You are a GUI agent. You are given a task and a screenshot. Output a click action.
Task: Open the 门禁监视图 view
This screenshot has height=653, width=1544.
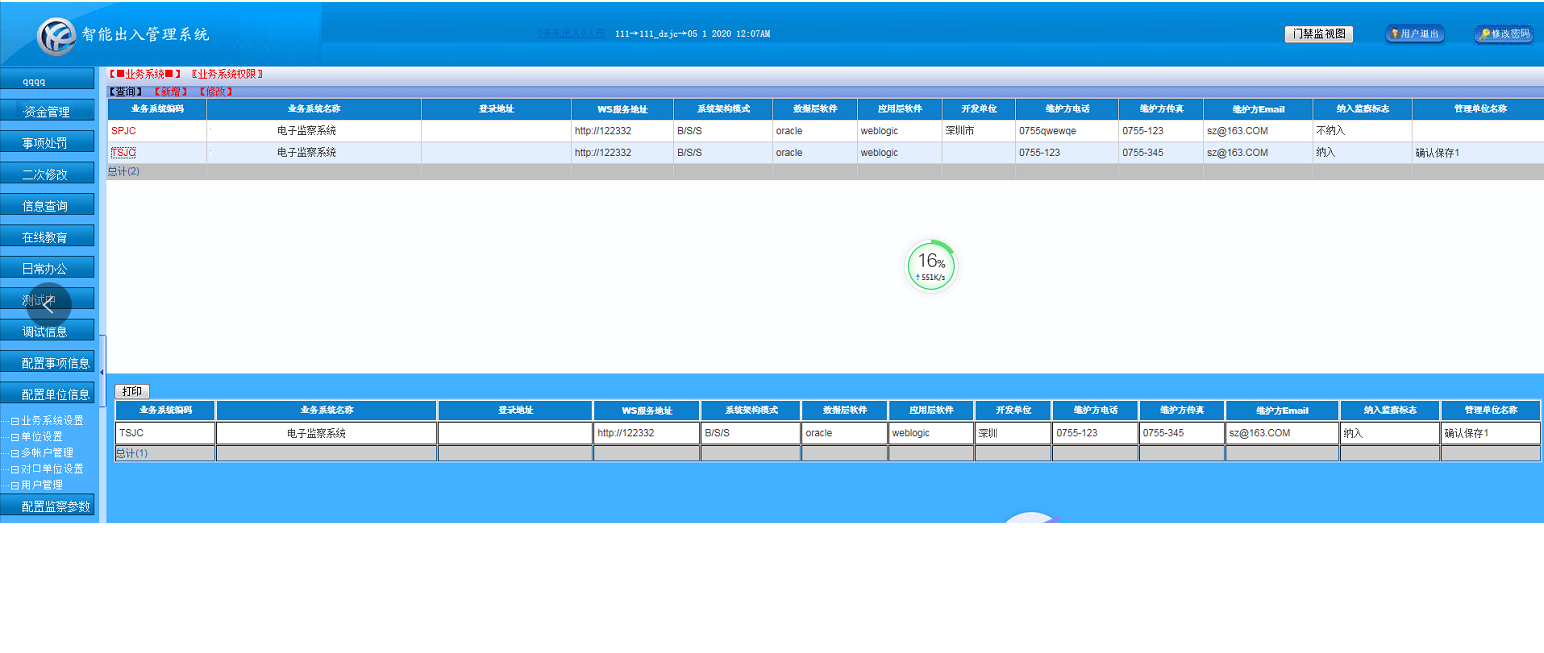coord(1318,34)
